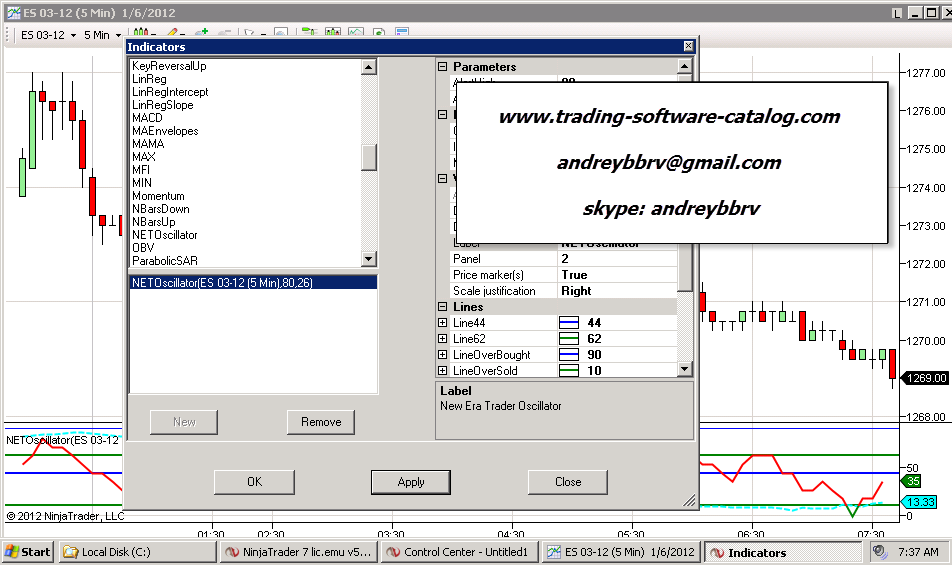Collapse the Lines section

[443, 307]
